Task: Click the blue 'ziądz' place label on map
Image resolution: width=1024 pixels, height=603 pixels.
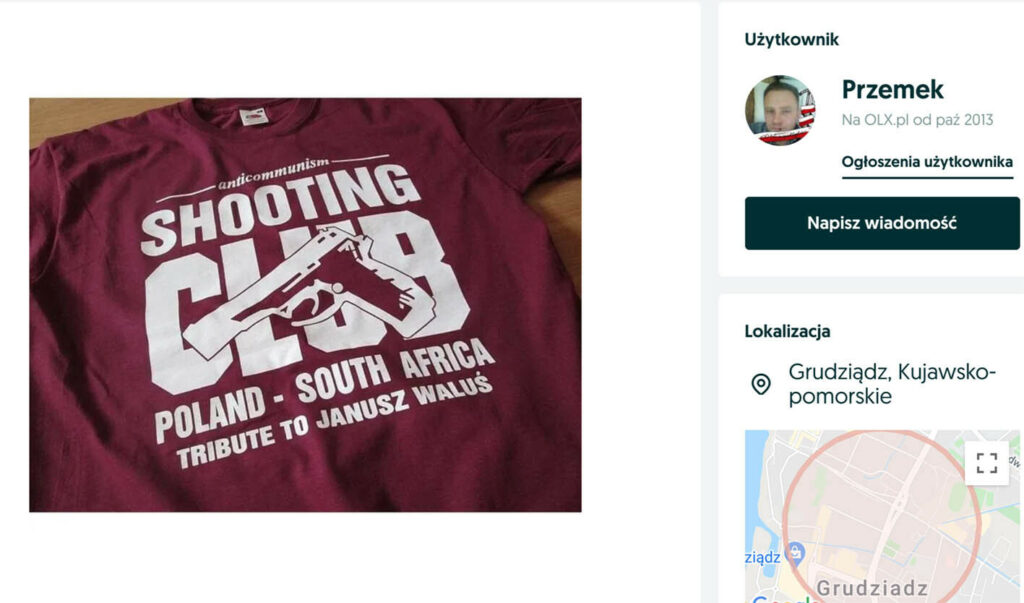Action: click(x=762, y=557)
